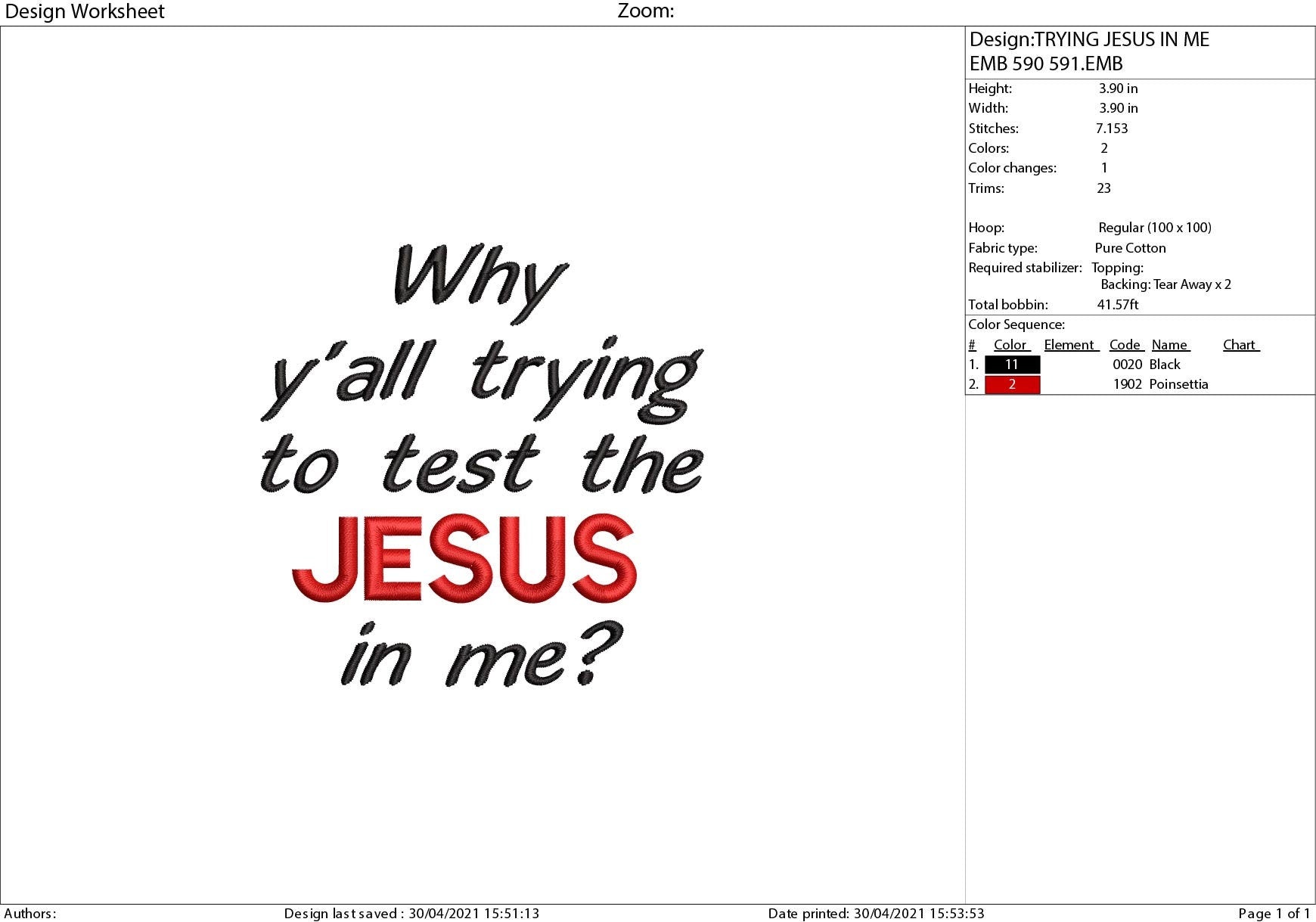This screenshot has width=1316, height=922.
Task: Click the 'Authors:' footer label
Action: 30,914
